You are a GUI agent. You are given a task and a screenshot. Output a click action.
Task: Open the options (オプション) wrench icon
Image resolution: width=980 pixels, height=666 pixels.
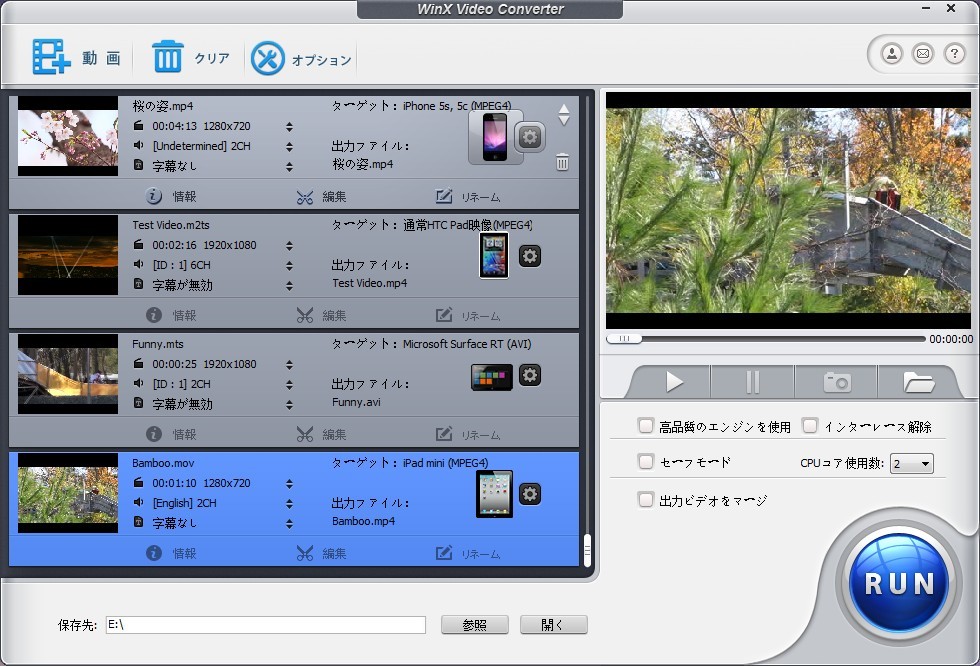[268, 58]
